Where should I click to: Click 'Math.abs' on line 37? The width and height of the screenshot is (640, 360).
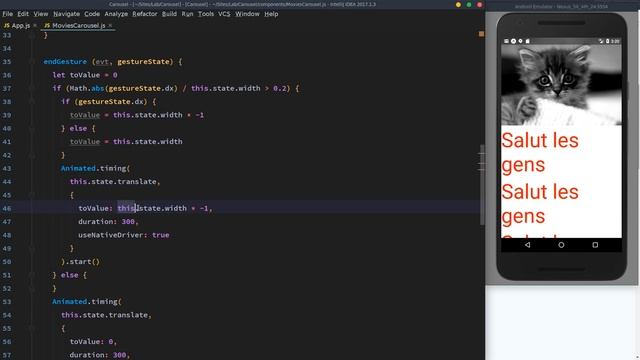[x=86, y=88]
